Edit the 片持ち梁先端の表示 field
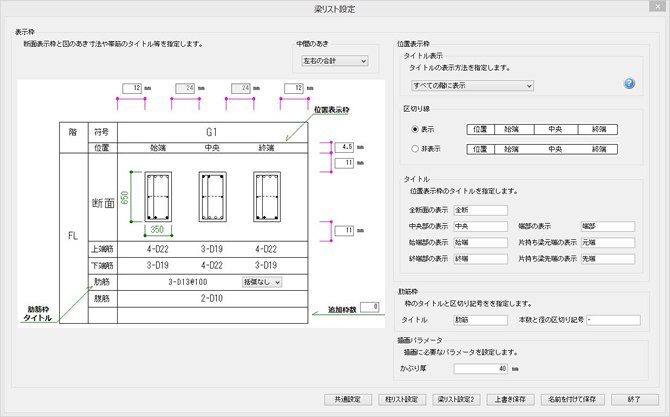 click(608, 259)
